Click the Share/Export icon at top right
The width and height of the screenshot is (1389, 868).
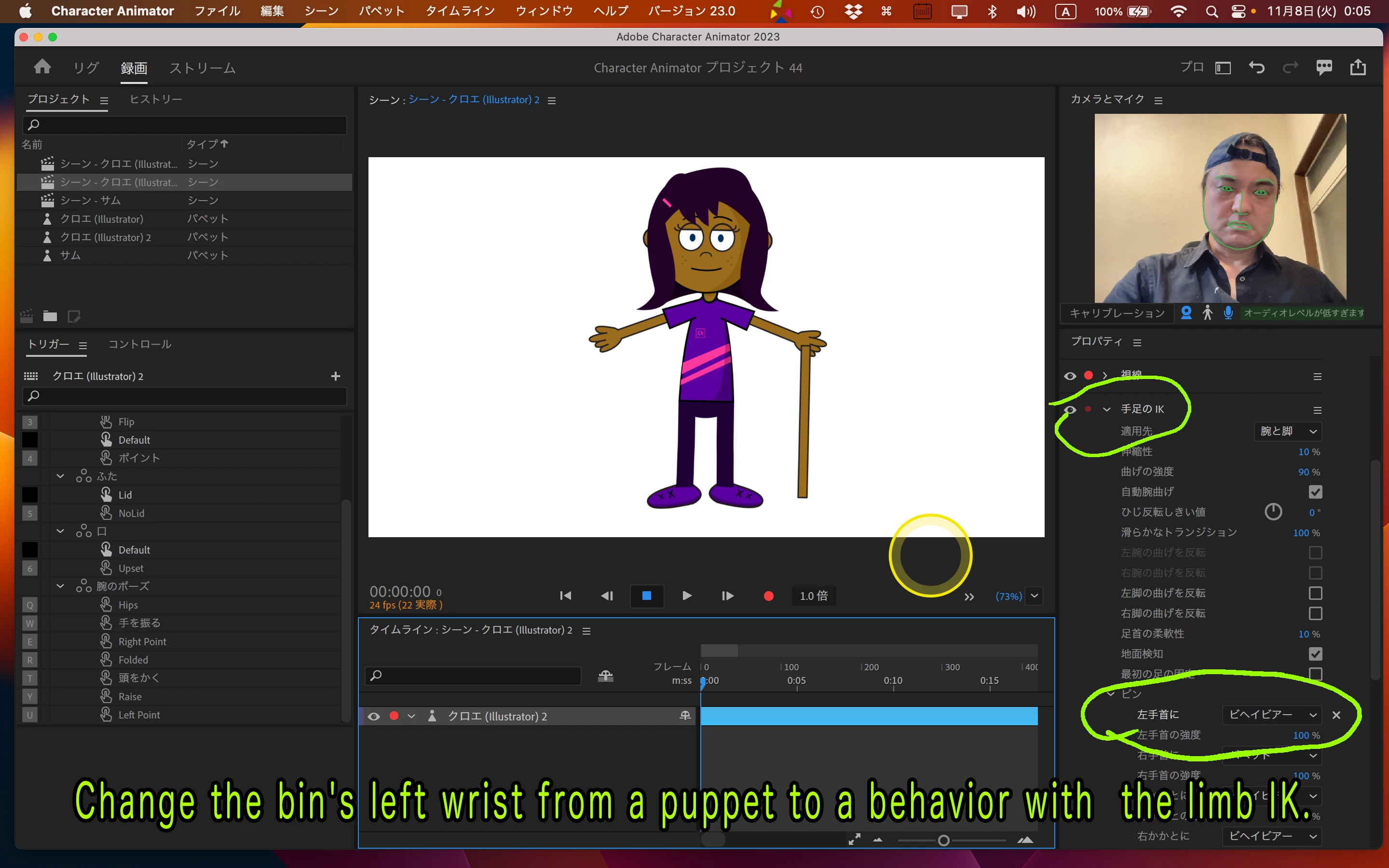[1358, 68]
